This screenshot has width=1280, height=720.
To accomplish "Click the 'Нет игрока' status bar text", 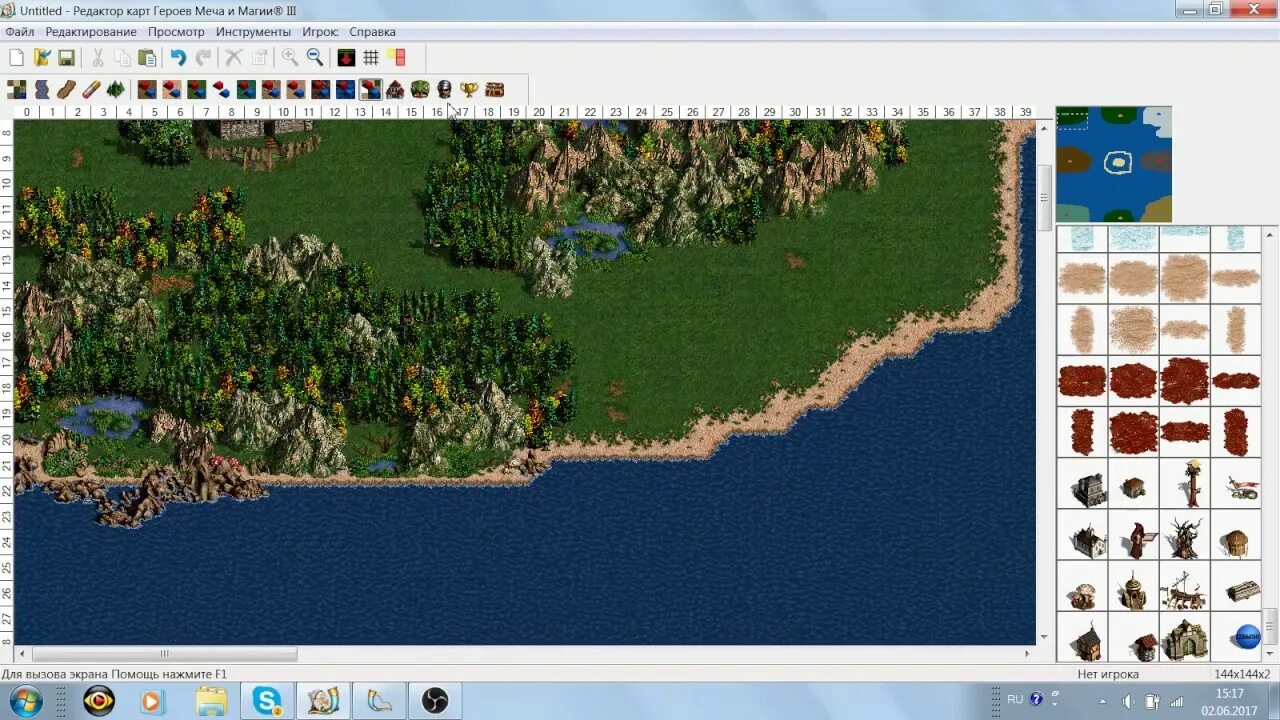I will 1108,674.
